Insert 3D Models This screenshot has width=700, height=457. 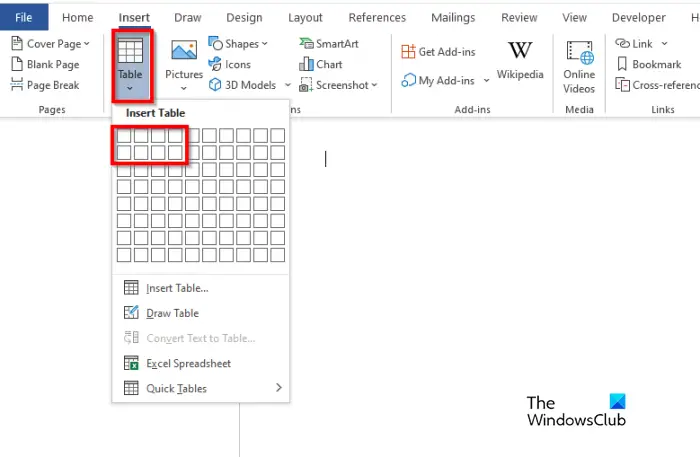point(242,85)
